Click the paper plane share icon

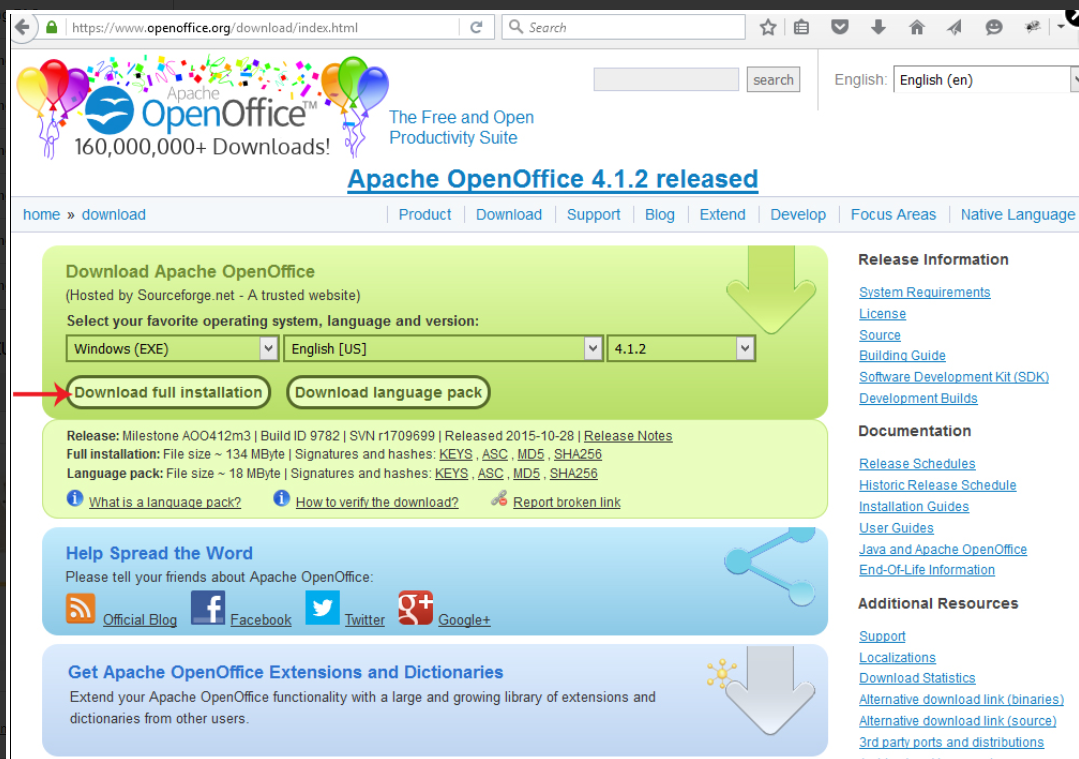click(x=954, y=28)
